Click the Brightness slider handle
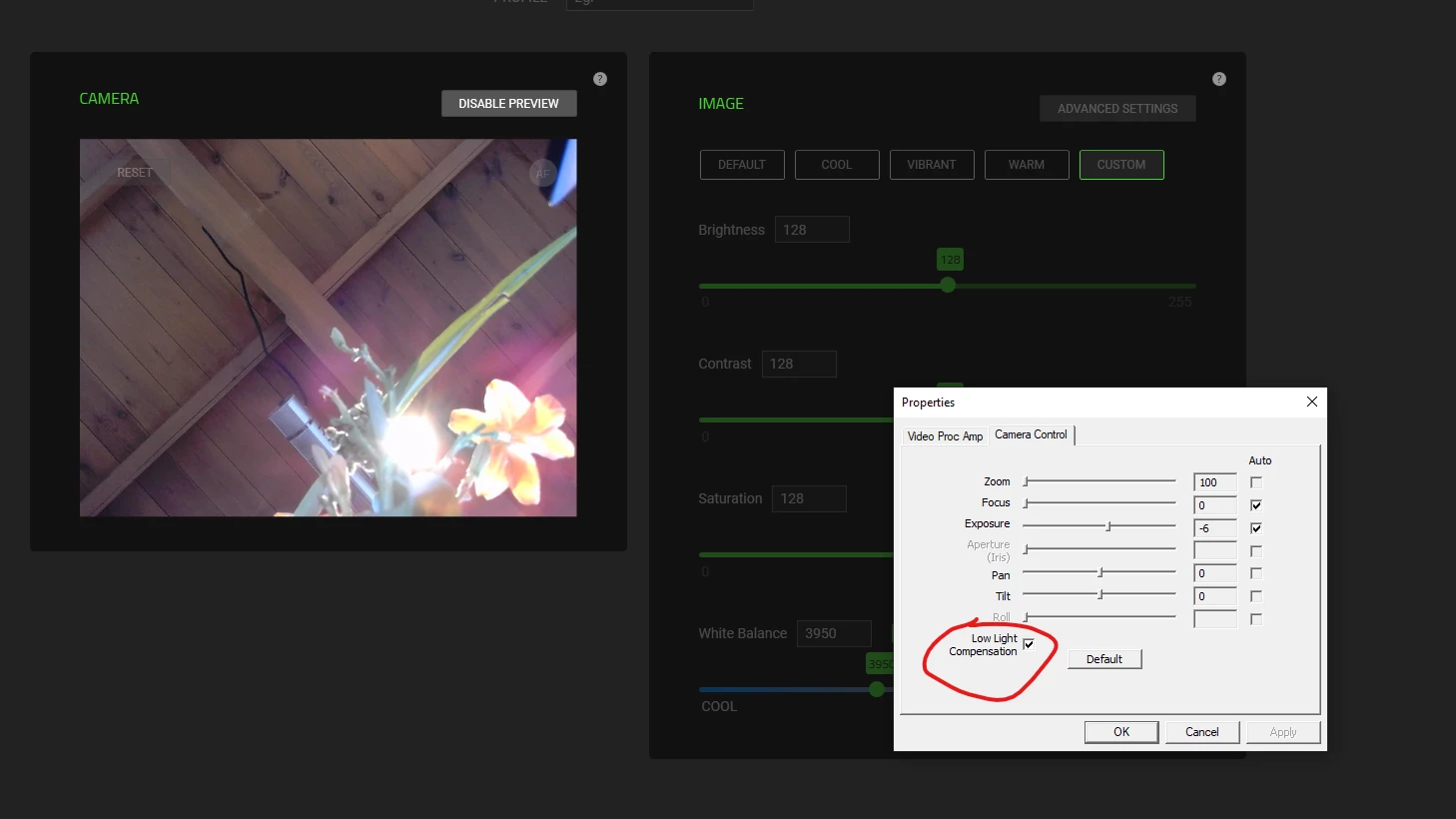Screen dimensions: 1456x819 948,285
